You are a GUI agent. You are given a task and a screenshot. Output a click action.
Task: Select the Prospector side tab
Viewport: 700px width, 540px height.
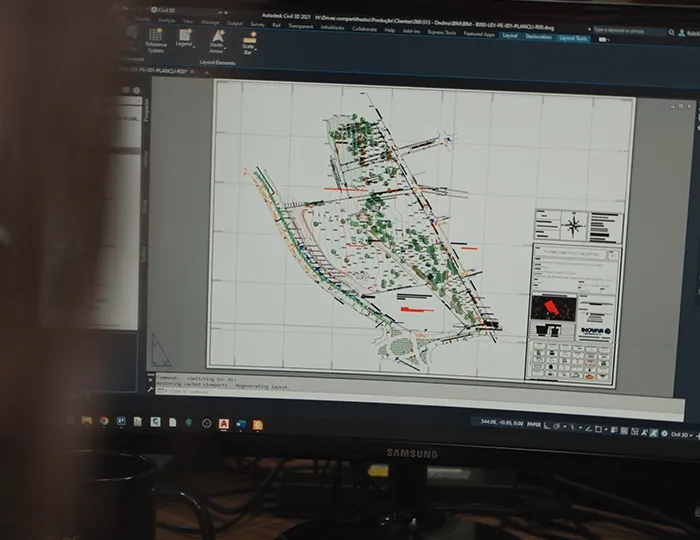(147, 111)
